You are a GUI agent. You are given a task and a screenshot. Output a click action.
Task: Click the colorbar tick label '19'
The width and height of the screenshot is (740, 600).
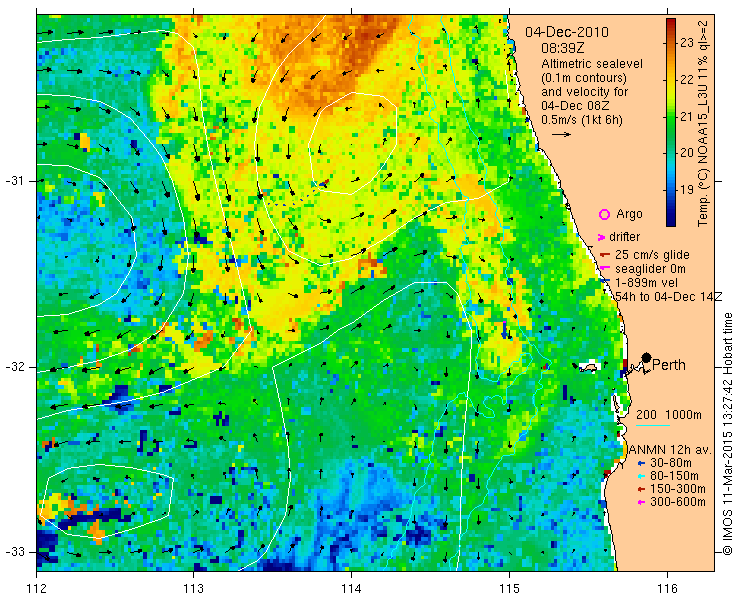[x=687, y=190]
